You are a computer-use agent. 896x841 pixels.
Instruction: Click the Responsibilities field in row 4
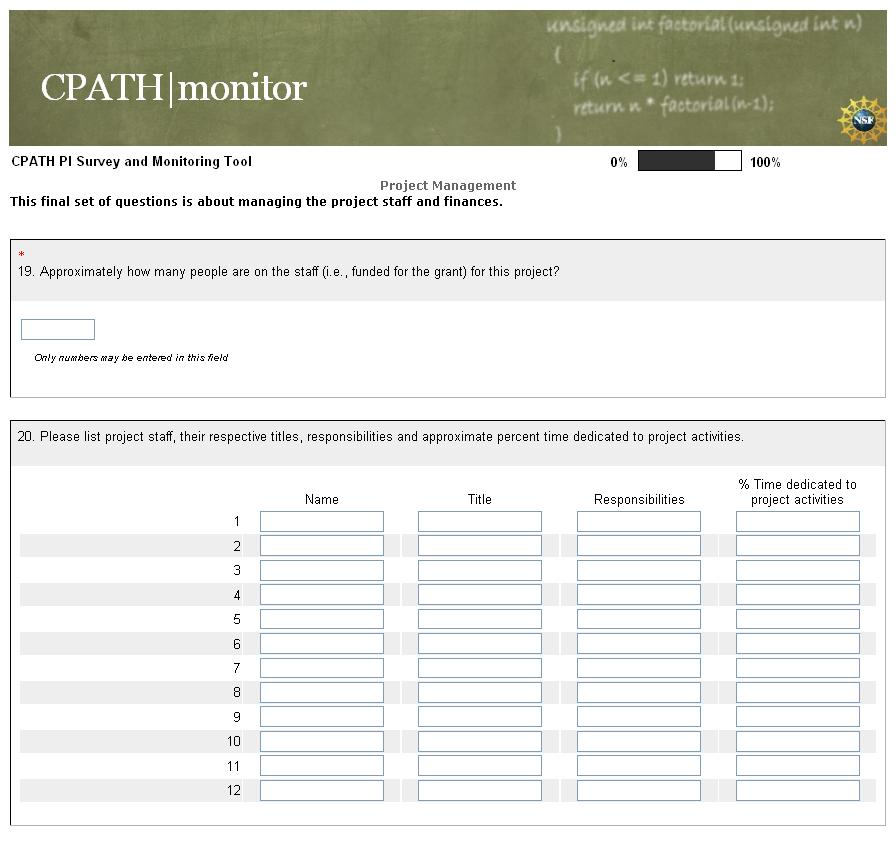639,595
